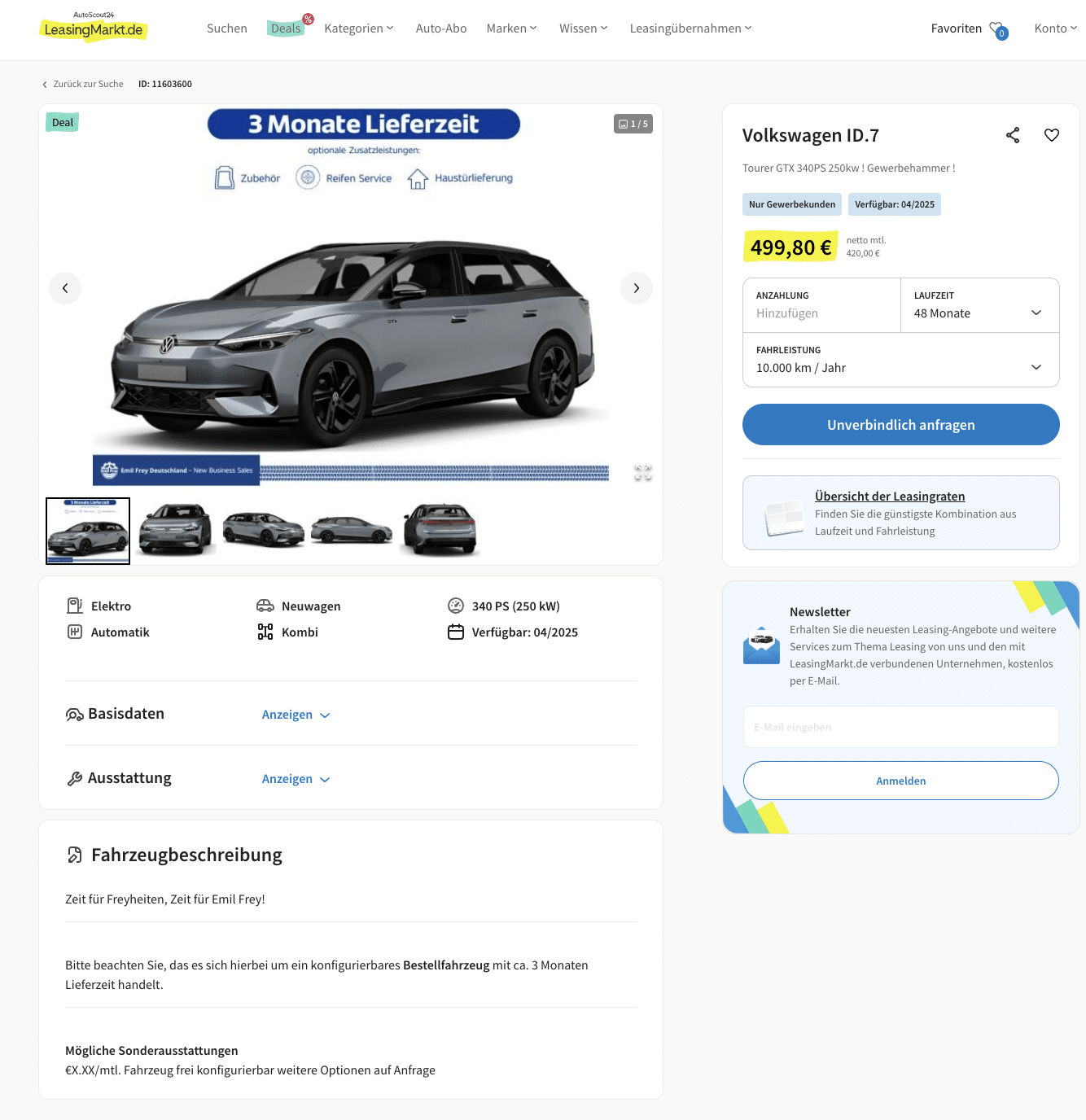Screen dimensions: 1086x1120
Task: Click Unverbindlich anfragen button
Action: point(900,425)
